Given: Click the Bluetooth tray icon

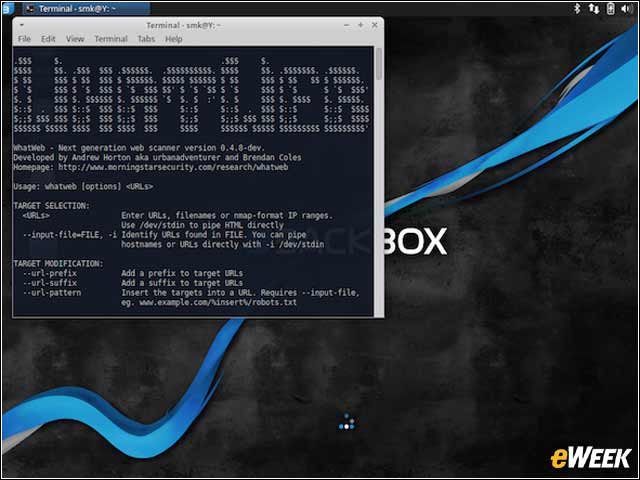Looking at the screenshot, I should click(x=577, y=8).
